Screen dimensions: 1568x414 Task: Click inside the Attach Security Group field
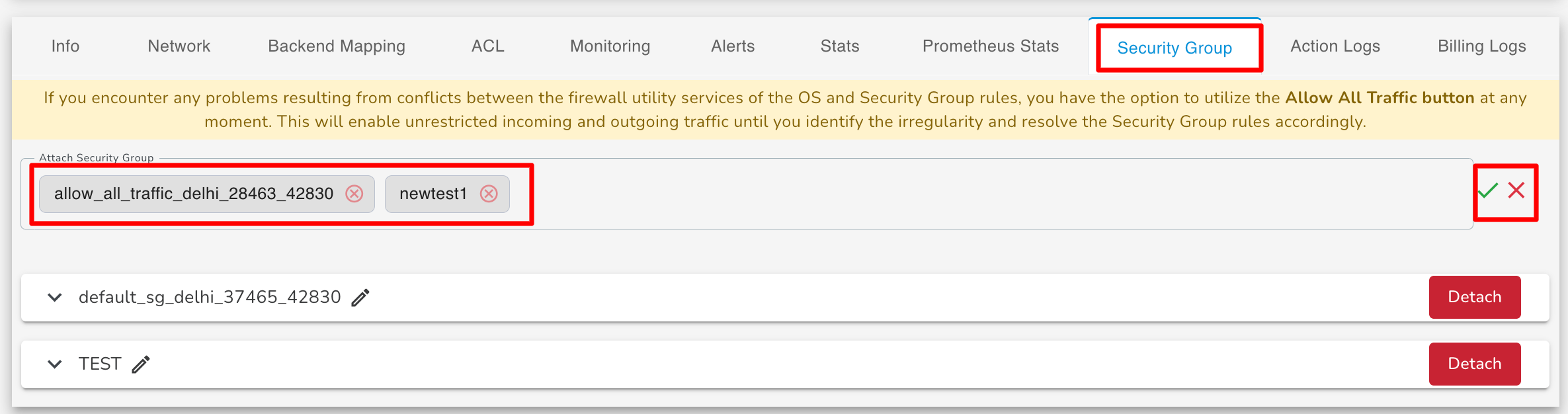click(926, 194)
